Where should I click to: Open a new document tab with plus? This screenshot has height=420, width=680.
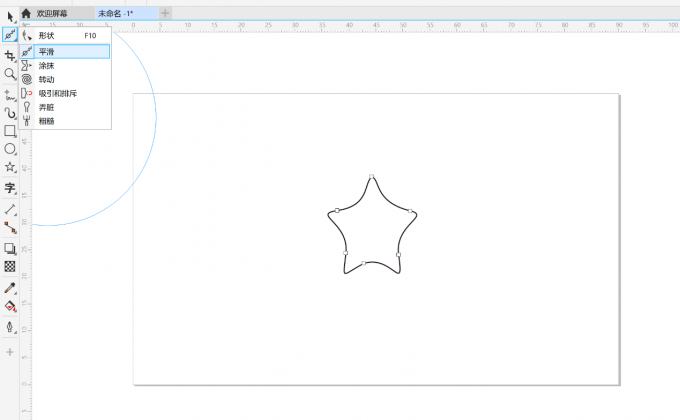point(165,13)
